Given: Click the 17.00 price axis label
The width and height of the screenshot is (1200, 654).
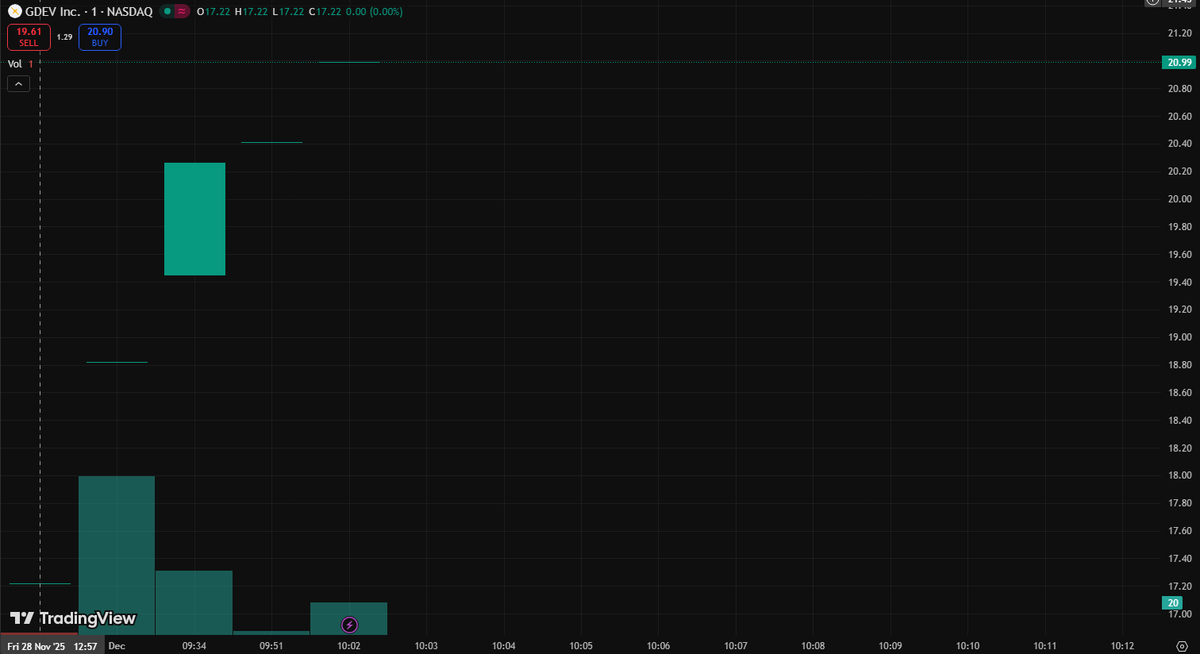Looking at the screenshot, I should click(1179, 614).
